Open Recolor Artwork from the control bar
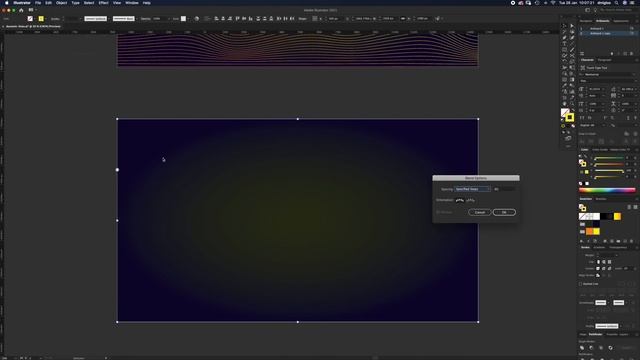The height and width of the screenshot is (360, 640). click(x=197, y=18)
